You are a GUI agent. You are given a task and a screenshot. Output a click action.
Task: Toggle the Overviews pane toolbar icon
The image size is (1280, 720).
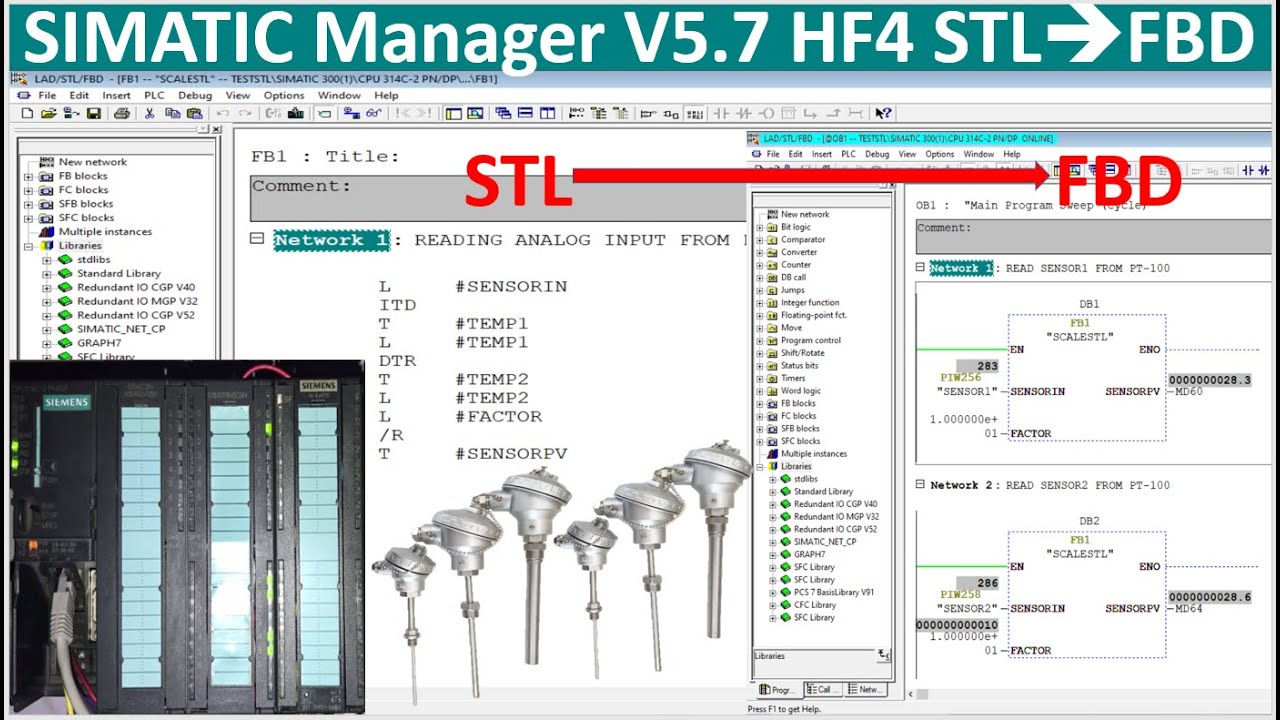454,113
